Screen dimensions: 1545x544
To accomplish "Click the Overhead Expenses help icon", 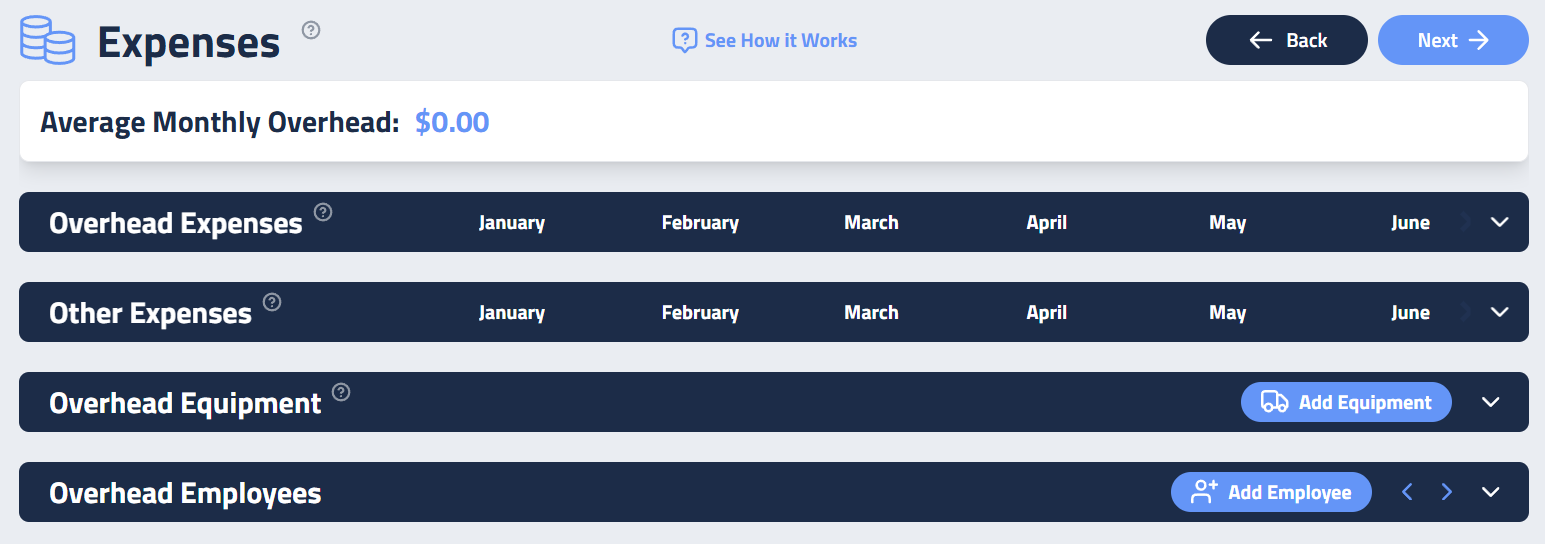I will (x=323, y=212).
